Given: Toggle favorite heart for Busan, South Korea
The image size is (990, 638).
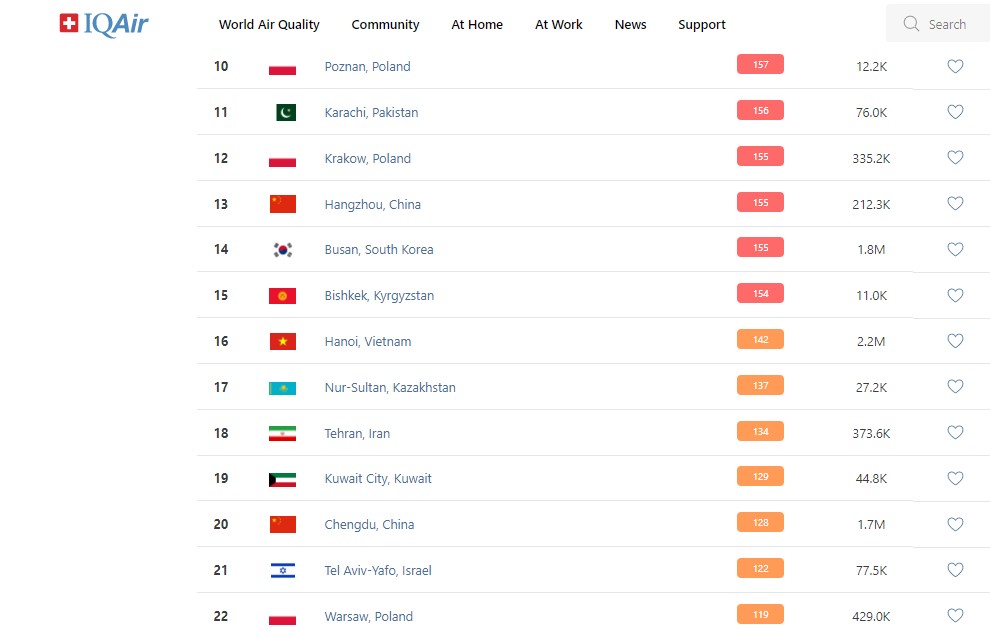Looking at the screenshot, I should 955,249.
